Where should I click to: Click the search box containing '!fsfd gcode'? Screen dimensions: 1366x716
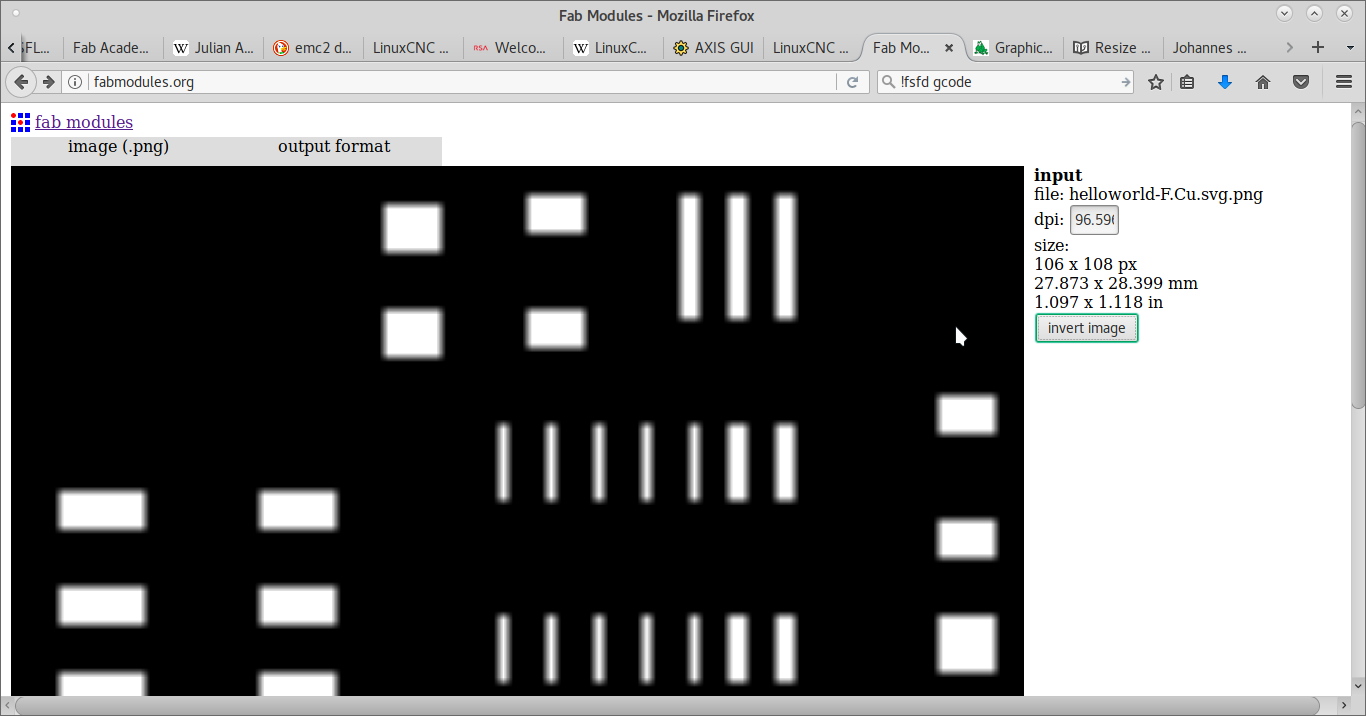pyautogui.click(x=1005, y=82)
